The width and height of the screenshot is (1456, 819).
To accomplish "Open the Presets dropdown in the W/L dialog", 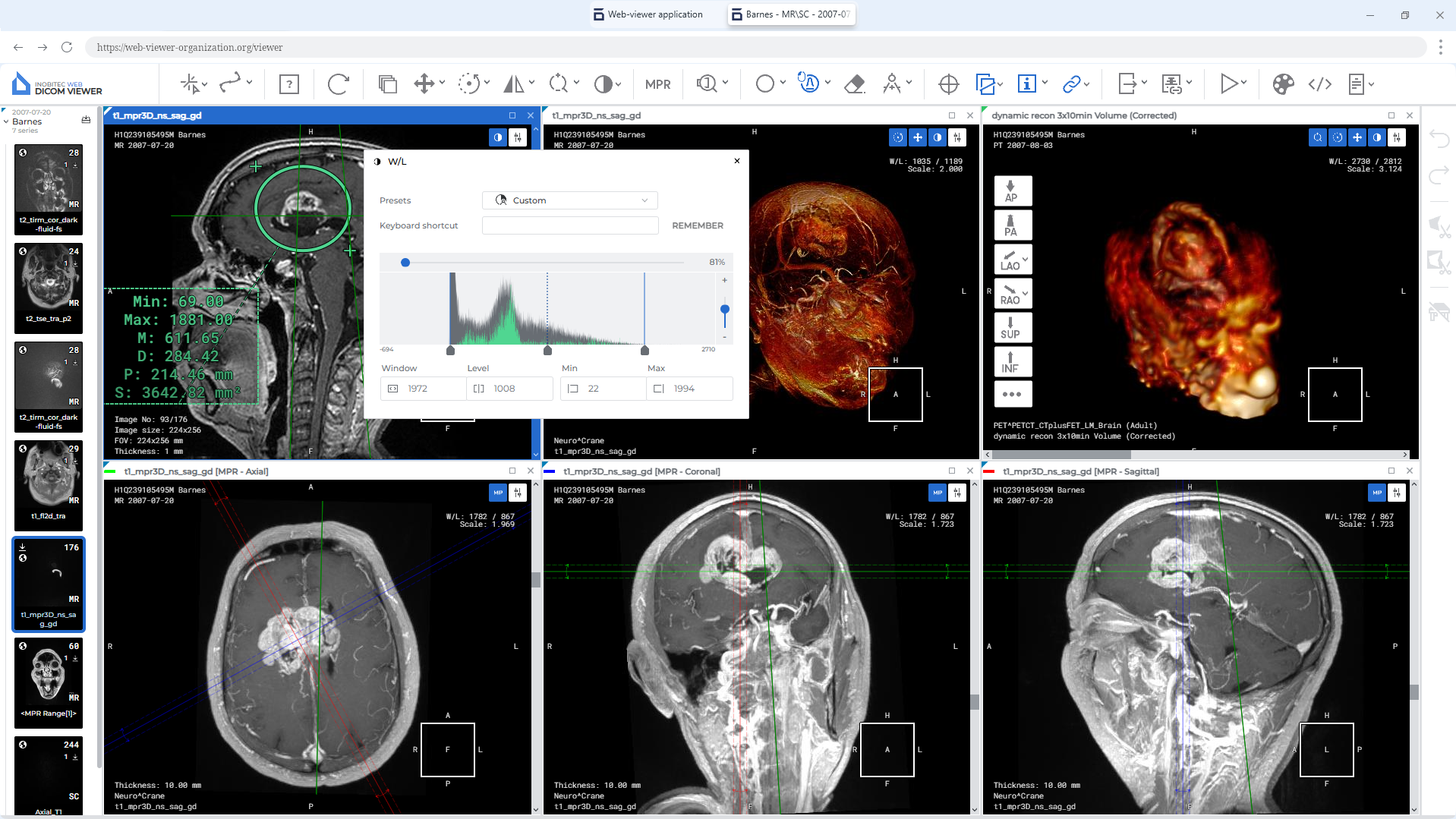I will click(x=569, y=200).
